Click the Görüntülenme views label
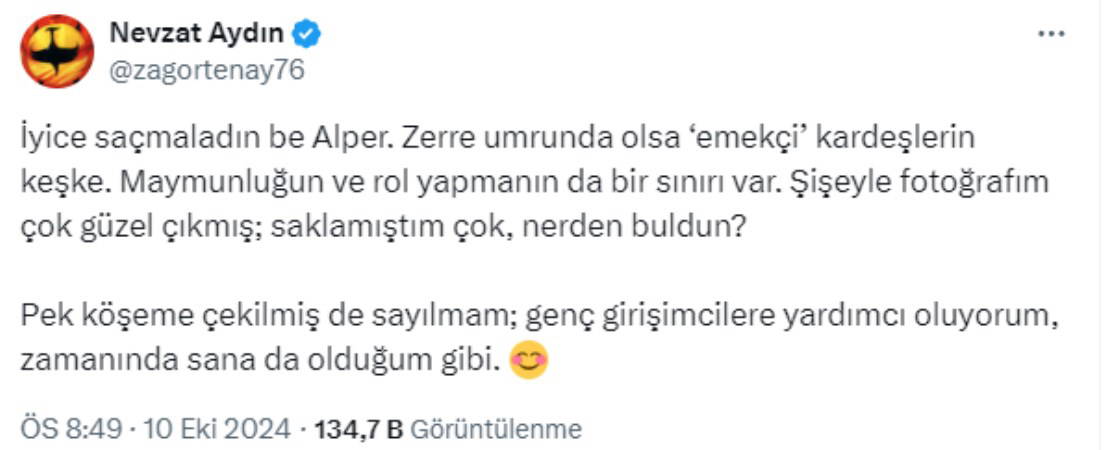Image resolution: width=1118 pixels, height=450 pixels. (x=496, y=430)
